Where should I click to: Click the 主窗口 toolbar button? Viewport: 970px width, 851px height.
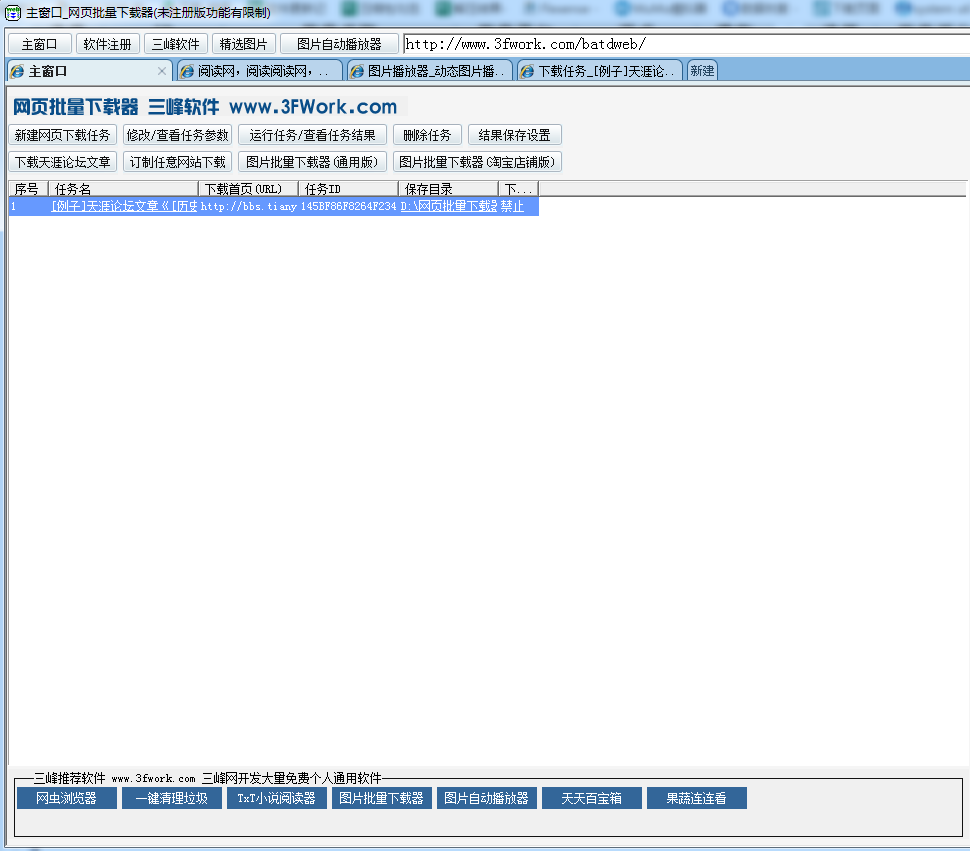40,44
